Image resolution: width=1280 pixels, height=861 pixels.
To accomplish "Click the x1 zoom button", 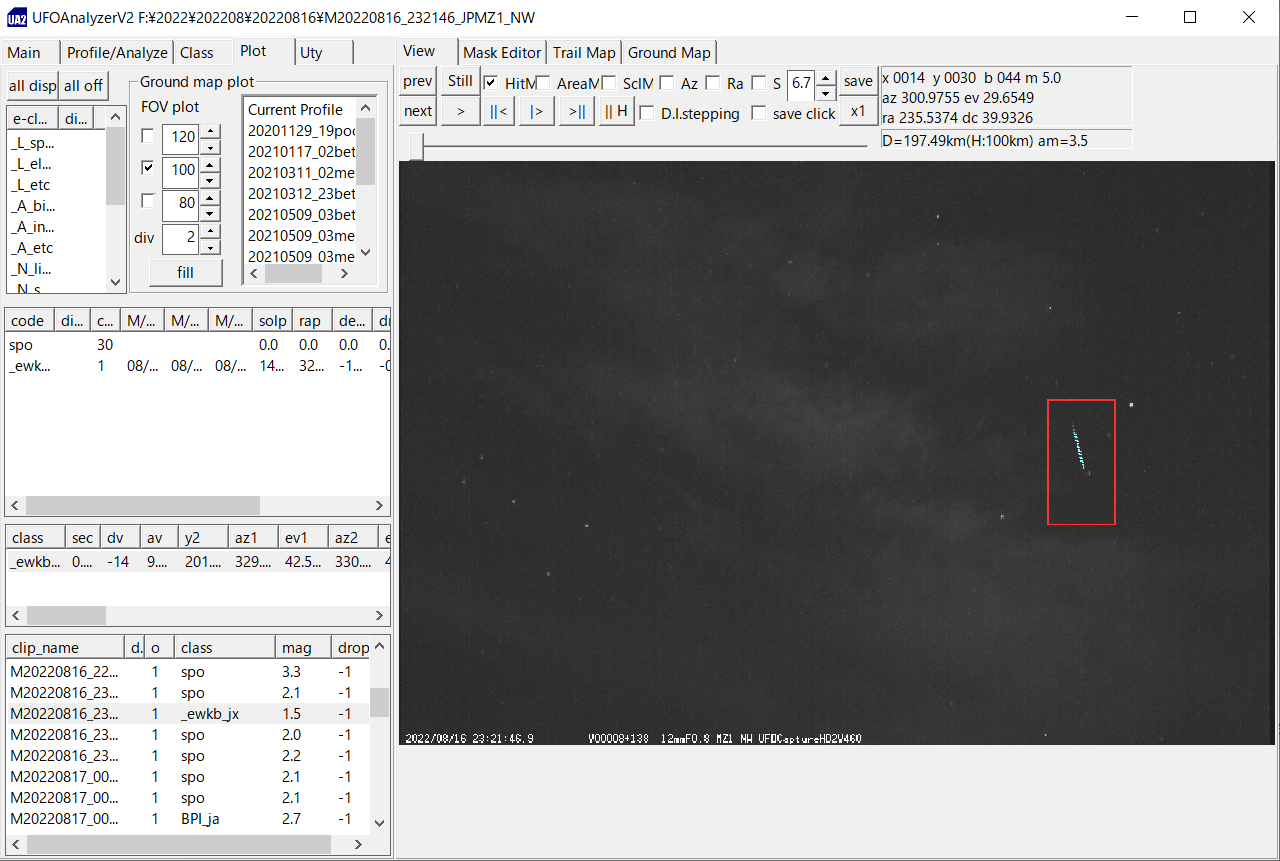I will tap(857, 111).
